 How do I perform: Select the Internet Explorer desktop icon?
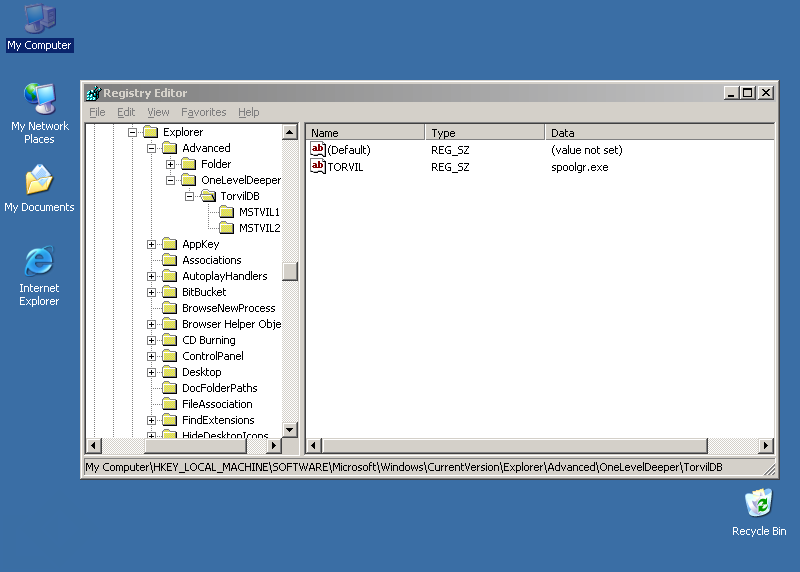39,276
